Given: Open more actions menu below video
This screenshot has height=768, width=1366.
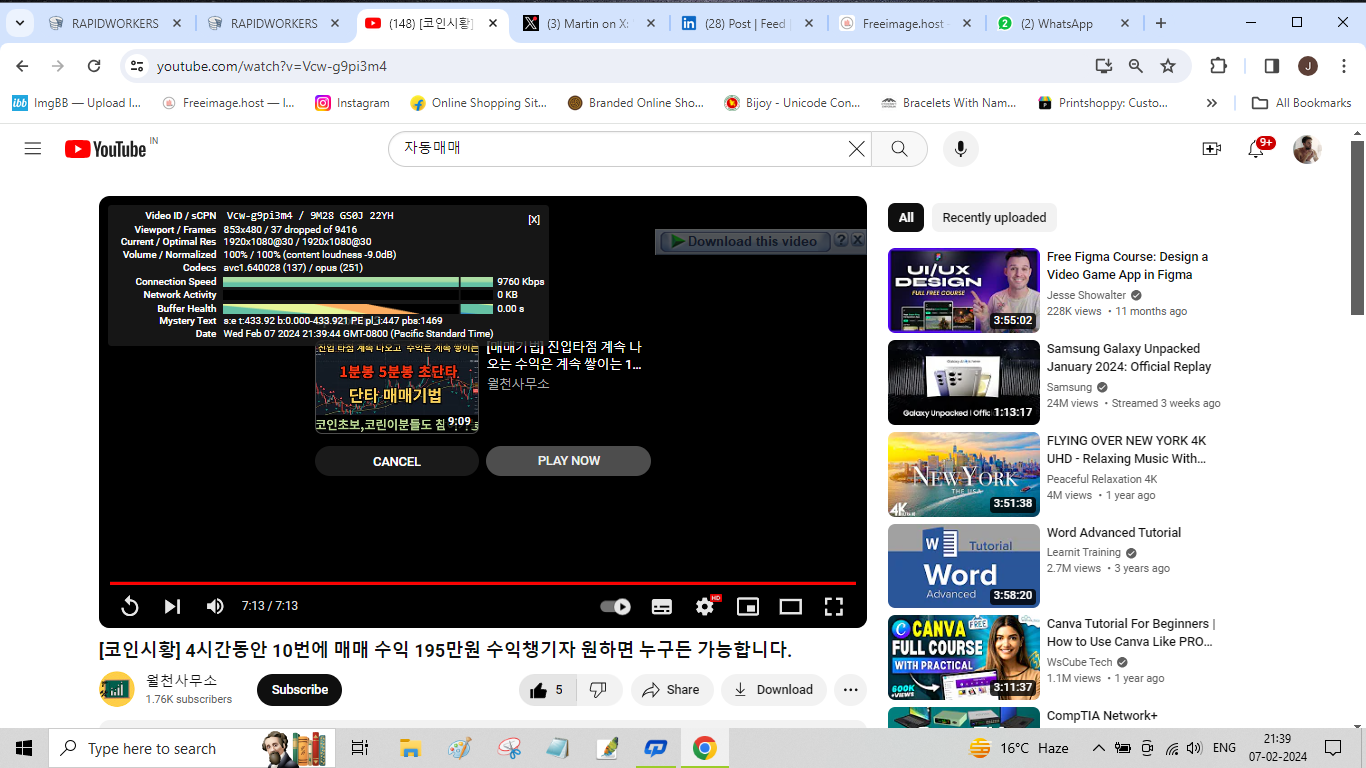Looking at the screenshot, I should tap(851, 690).
